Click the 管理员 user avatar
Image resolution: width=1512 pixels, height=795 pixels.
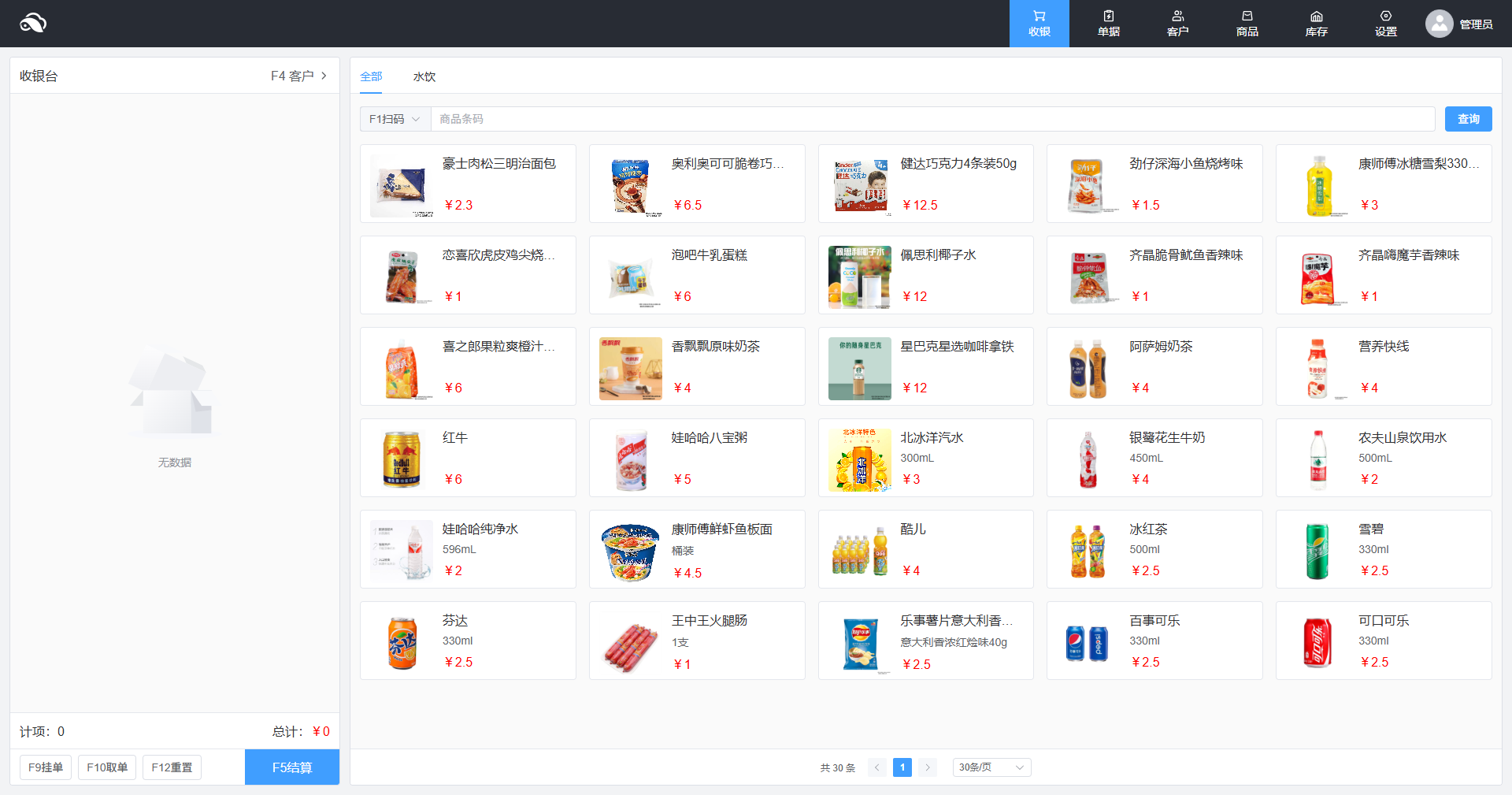pos(1439,24)
